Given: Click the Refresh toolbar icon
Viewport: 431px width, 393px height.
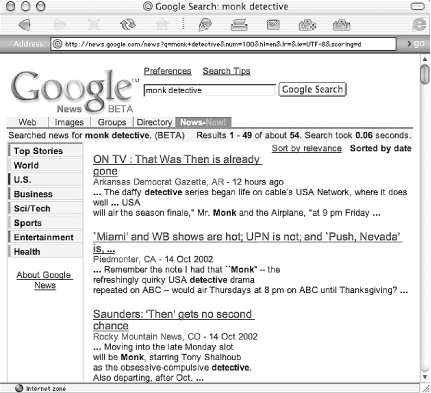Looking at the screenshot, I should click(x=128, y=24).
